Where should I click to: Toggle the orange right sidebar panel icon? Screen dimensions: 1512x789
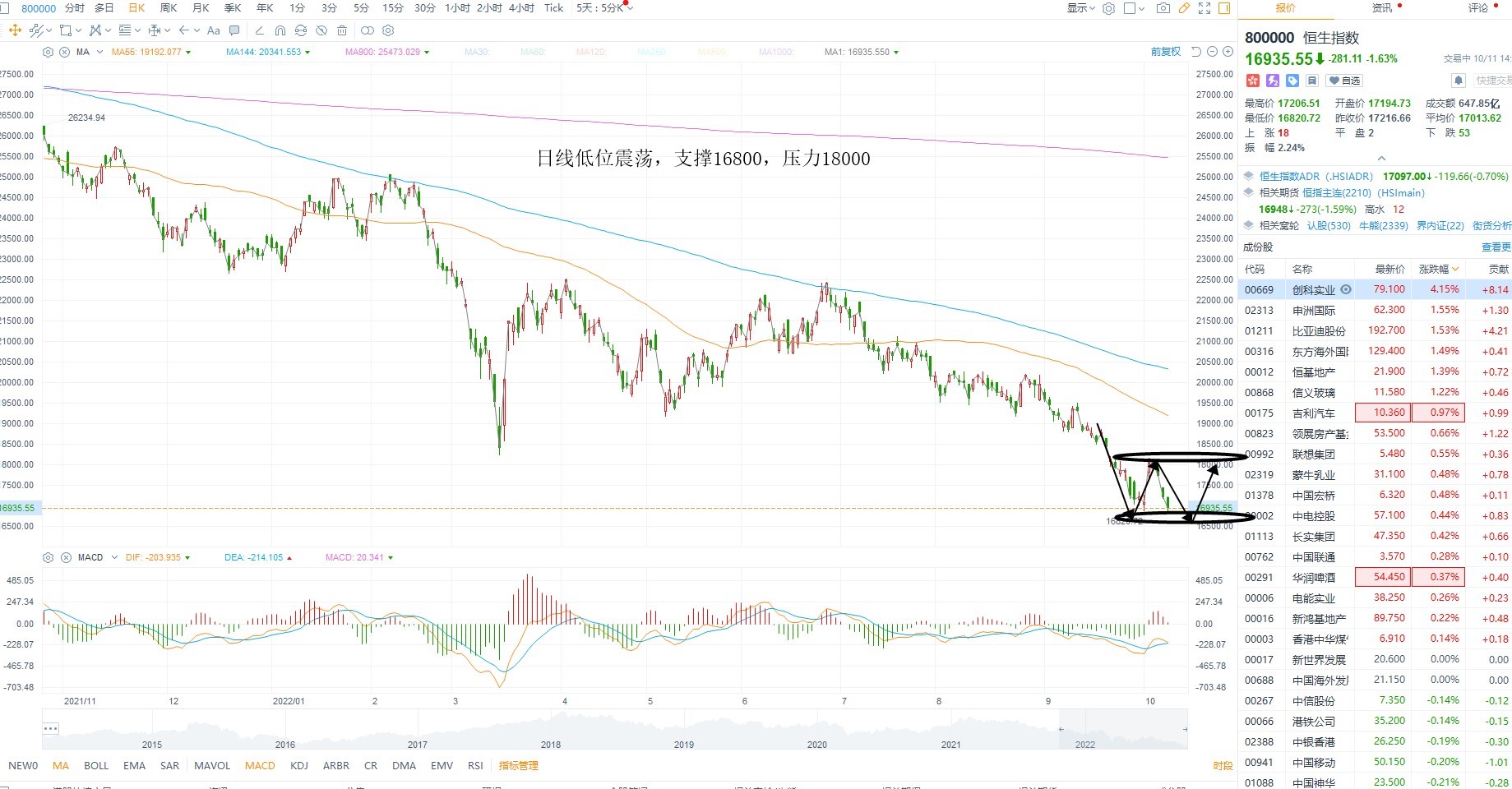1224,8
